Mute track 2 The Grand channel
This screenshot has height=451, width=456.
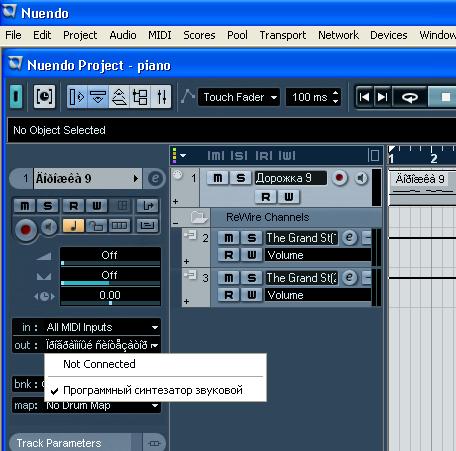[x=229, y=238]
